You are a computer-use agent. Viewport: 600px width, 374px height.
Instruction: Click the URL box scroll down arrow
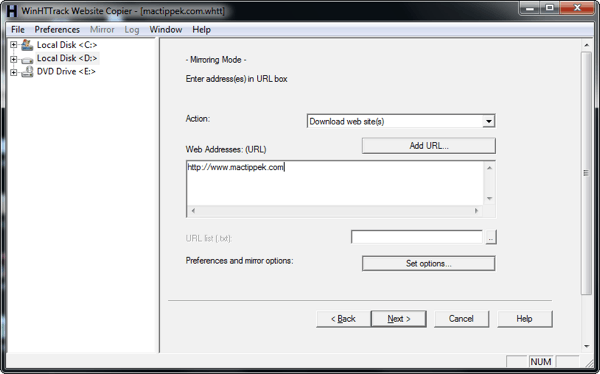(489, 198)
